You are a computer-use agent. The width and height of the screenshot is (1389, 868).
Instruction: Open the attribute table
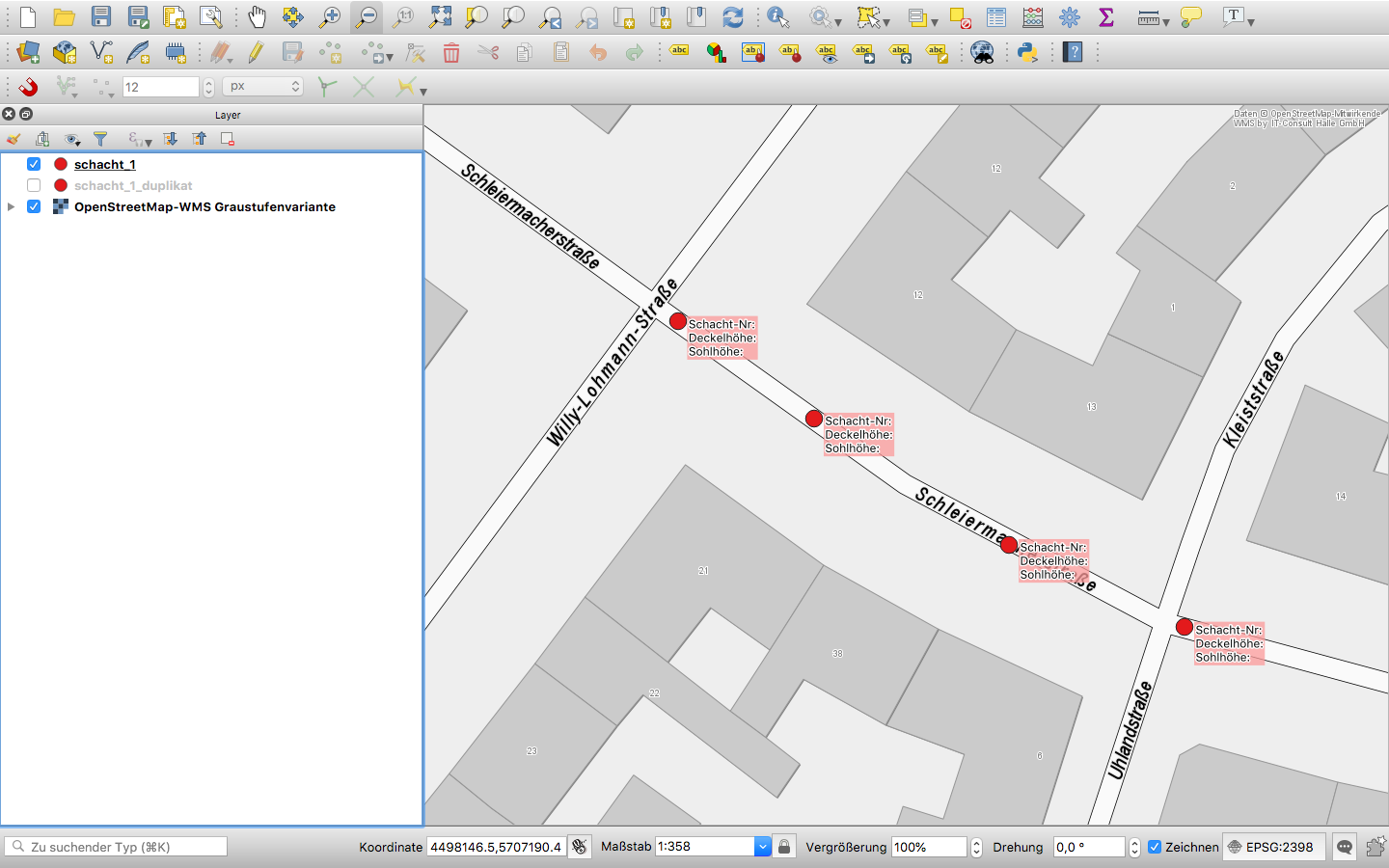point(996,17)
